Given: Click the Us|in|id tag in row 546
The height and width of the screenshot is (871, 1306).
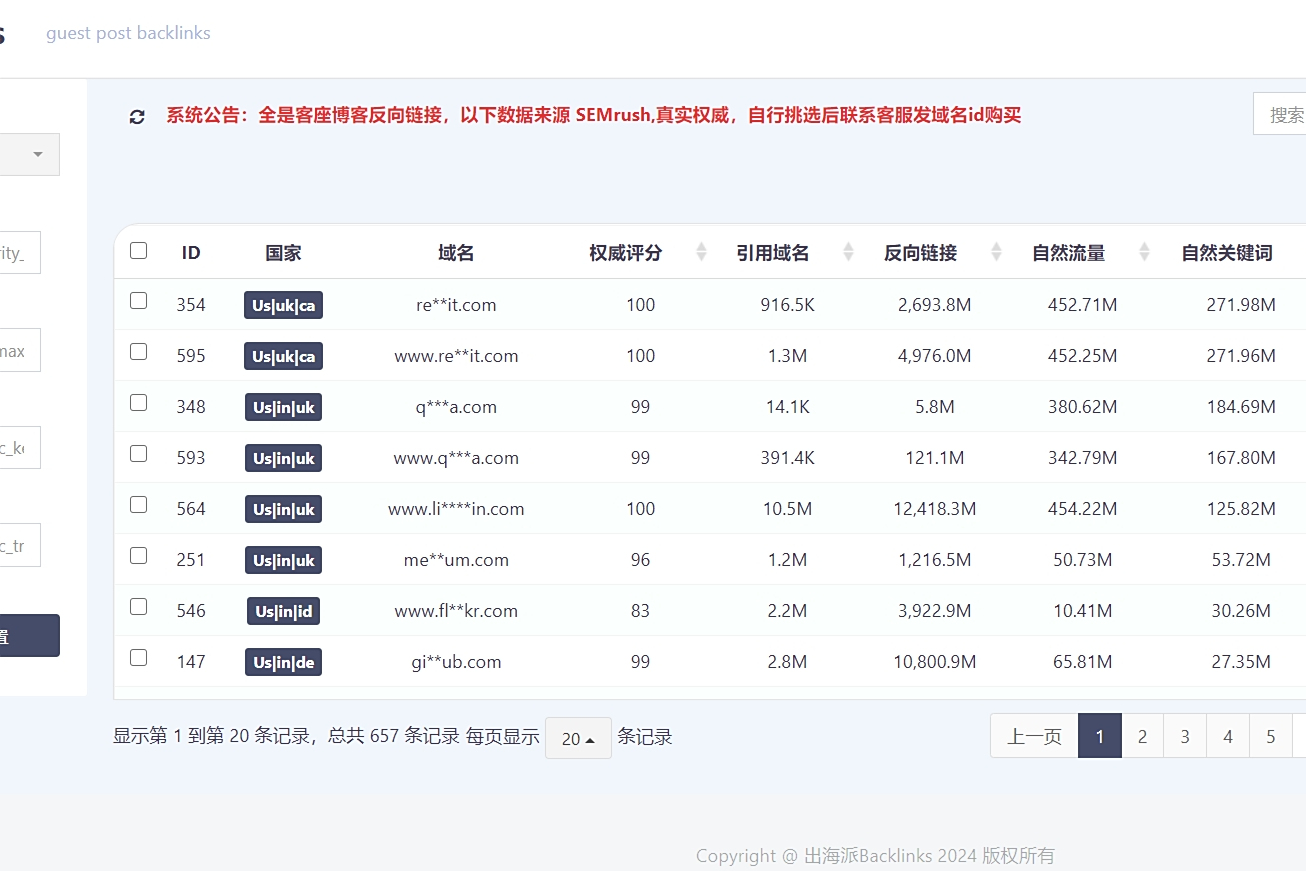Looking at the screenshot, I should click(283, 611).
